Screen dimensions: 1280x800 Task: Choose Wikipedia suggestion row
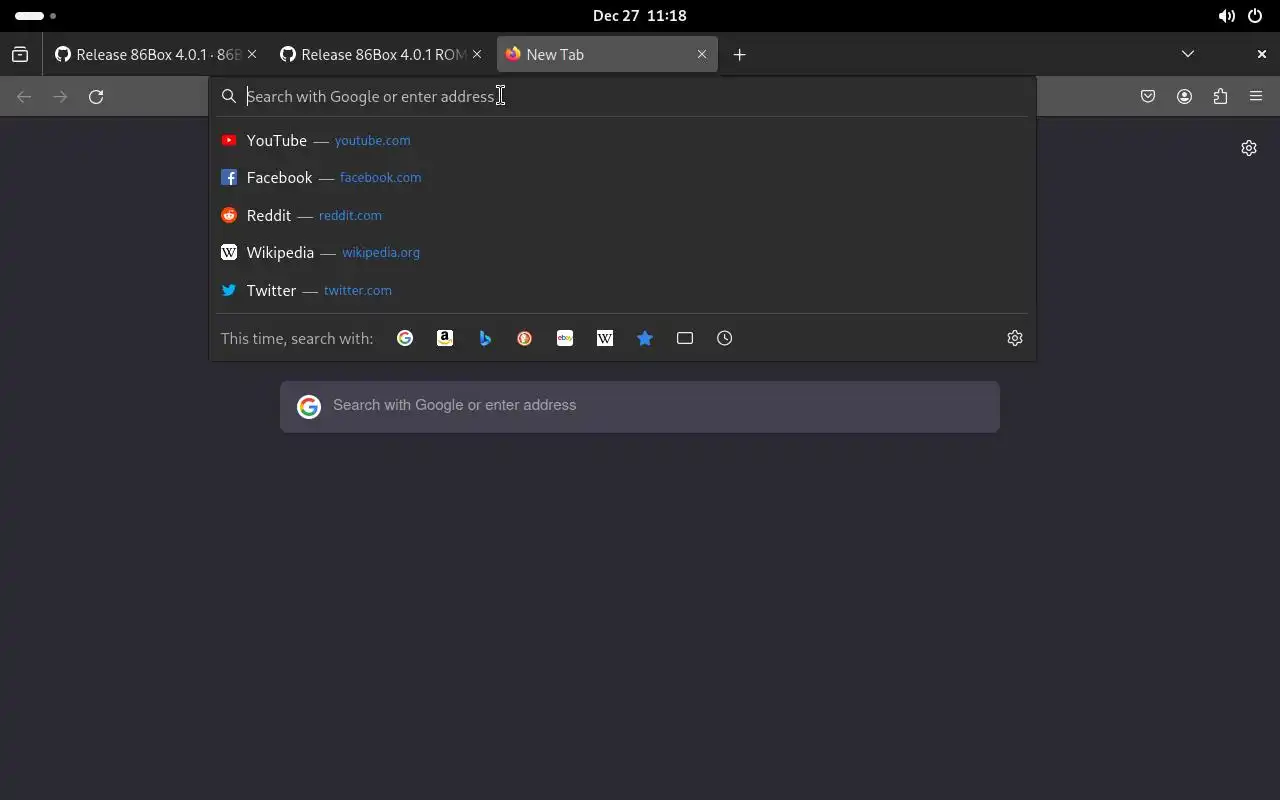click(x=622, y=252)
